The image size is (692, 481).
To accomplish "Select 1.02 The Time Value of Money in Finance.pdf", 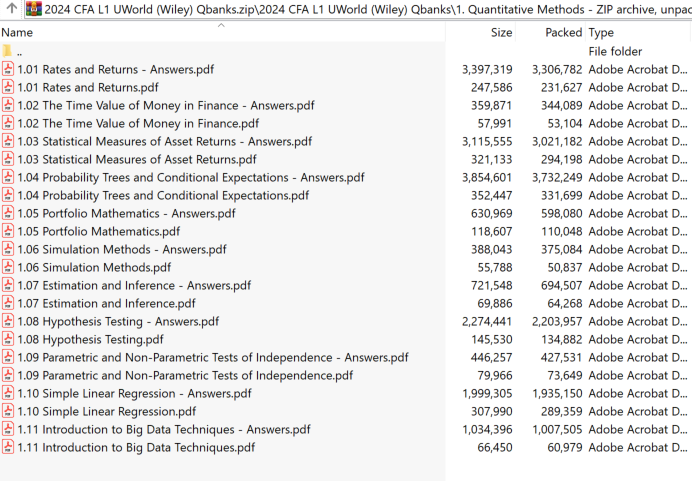I will click(x=137, y=124).
